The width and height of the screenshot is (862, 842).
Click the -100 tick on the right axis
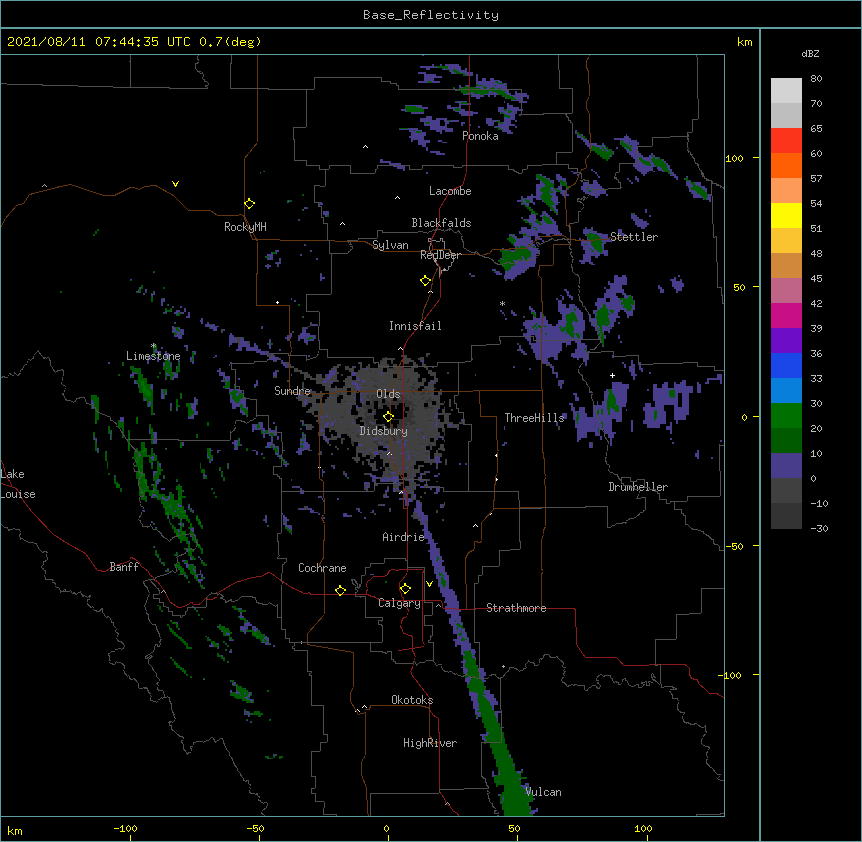tap(730, 675)
